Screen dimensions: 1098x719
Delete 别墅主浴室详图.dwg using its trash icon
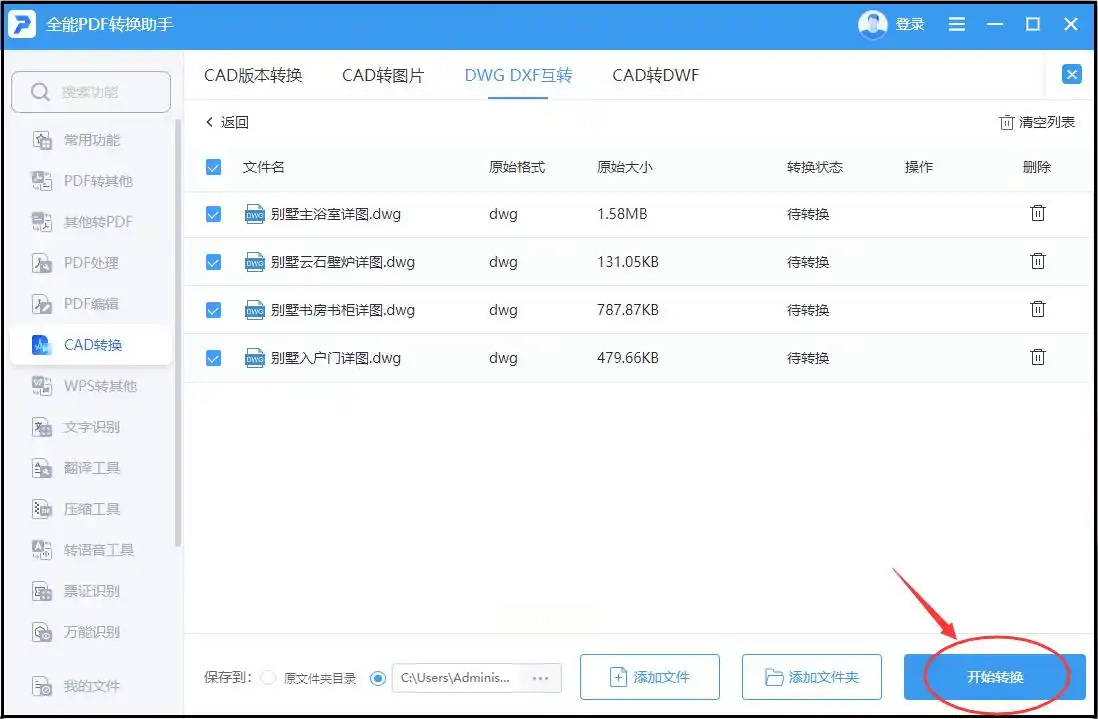click(1038, 213)
